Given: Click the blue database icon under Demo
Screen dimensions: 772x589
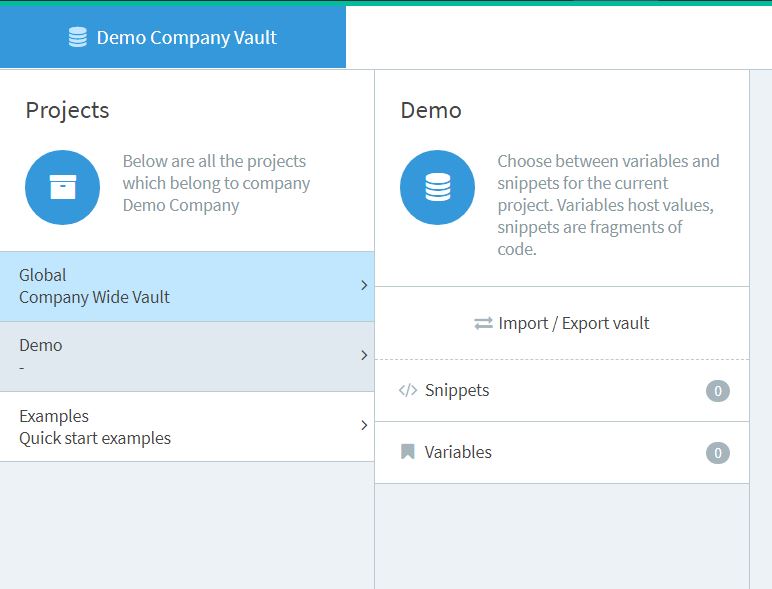Looking at the screenshot, I should tap(437, 187).
